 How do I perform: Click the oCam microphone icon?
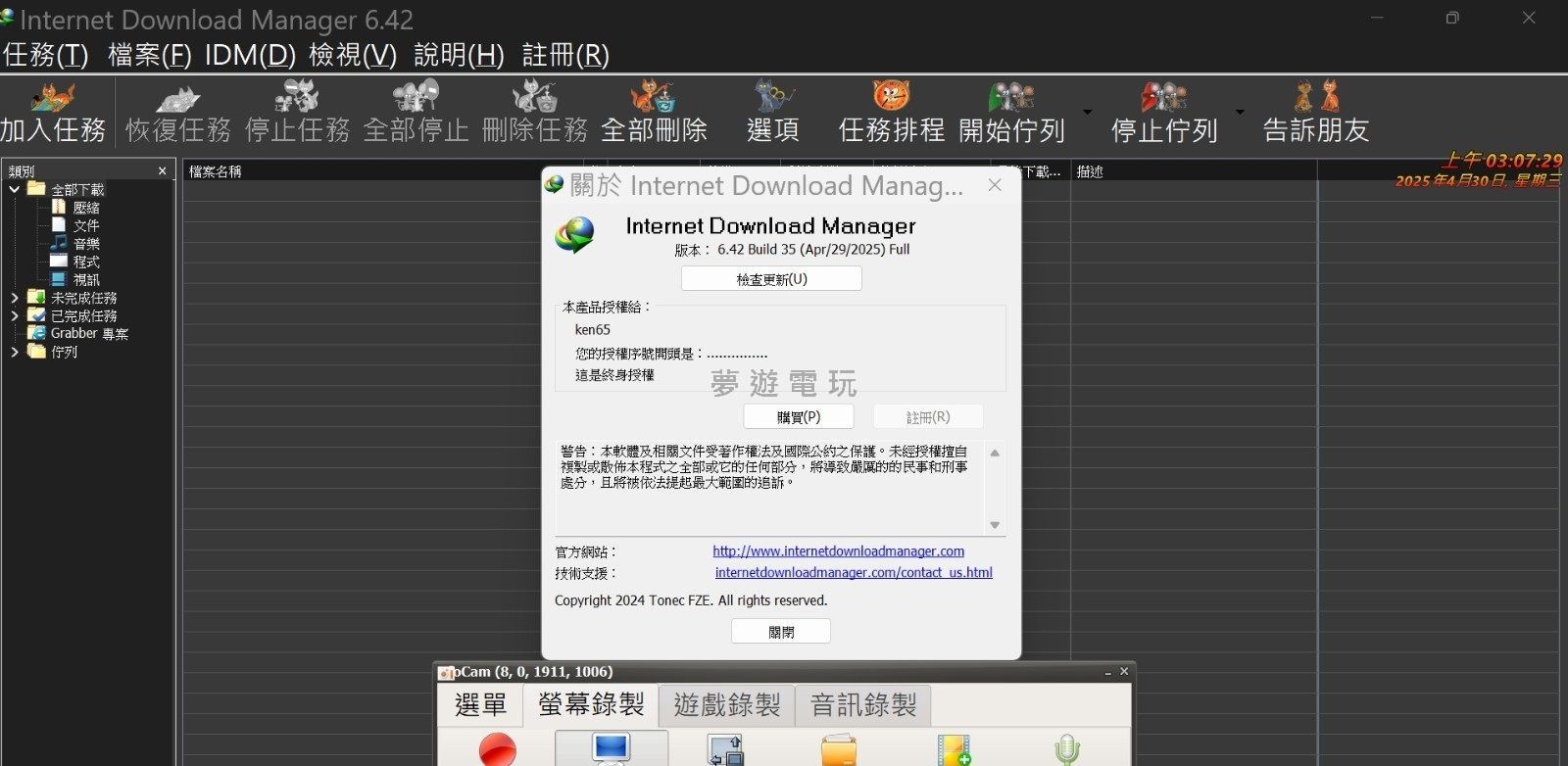pos(1066,749)
